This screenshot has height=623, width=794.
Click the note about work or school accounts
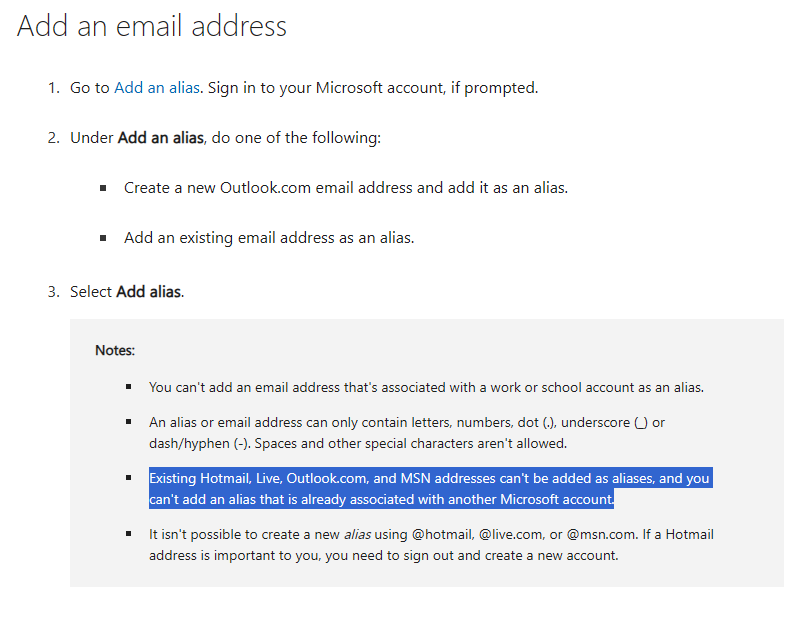pyautogui.click(x=426, y=387)
